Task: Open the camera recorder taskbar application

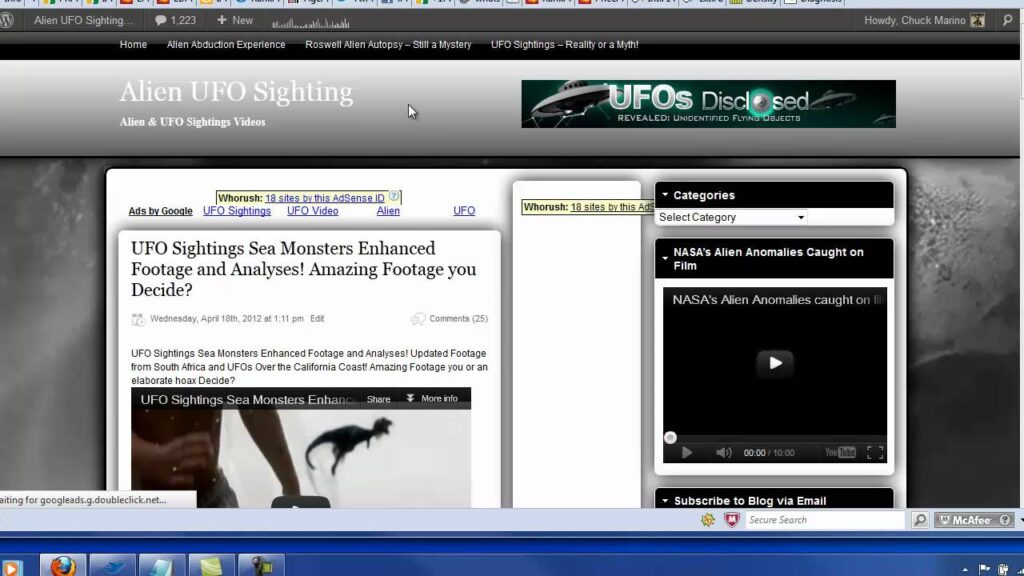Action: (261, 565)
